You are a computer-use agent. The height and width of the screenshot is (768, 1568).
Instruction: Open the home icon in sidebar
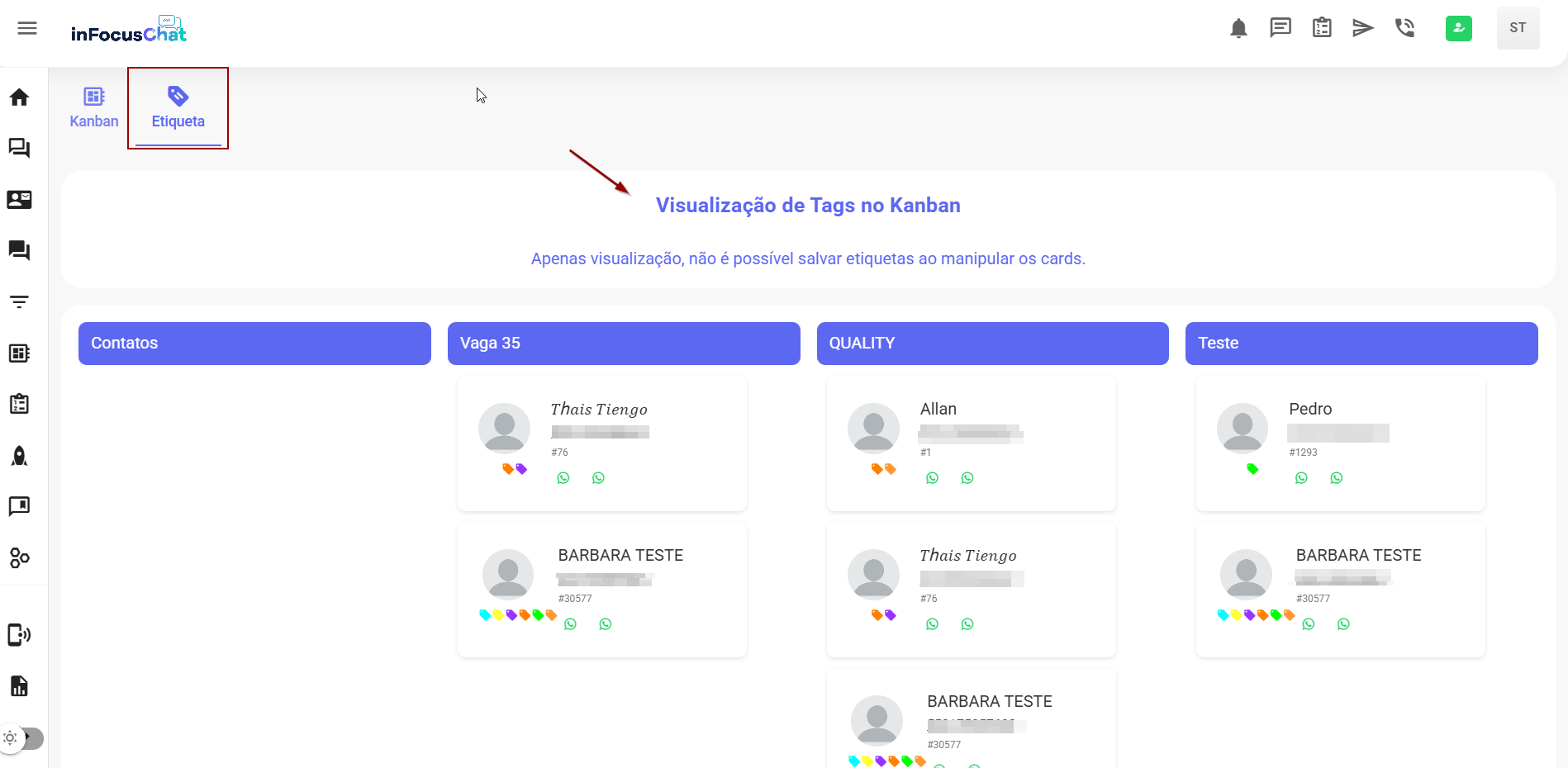click(20, 97)
